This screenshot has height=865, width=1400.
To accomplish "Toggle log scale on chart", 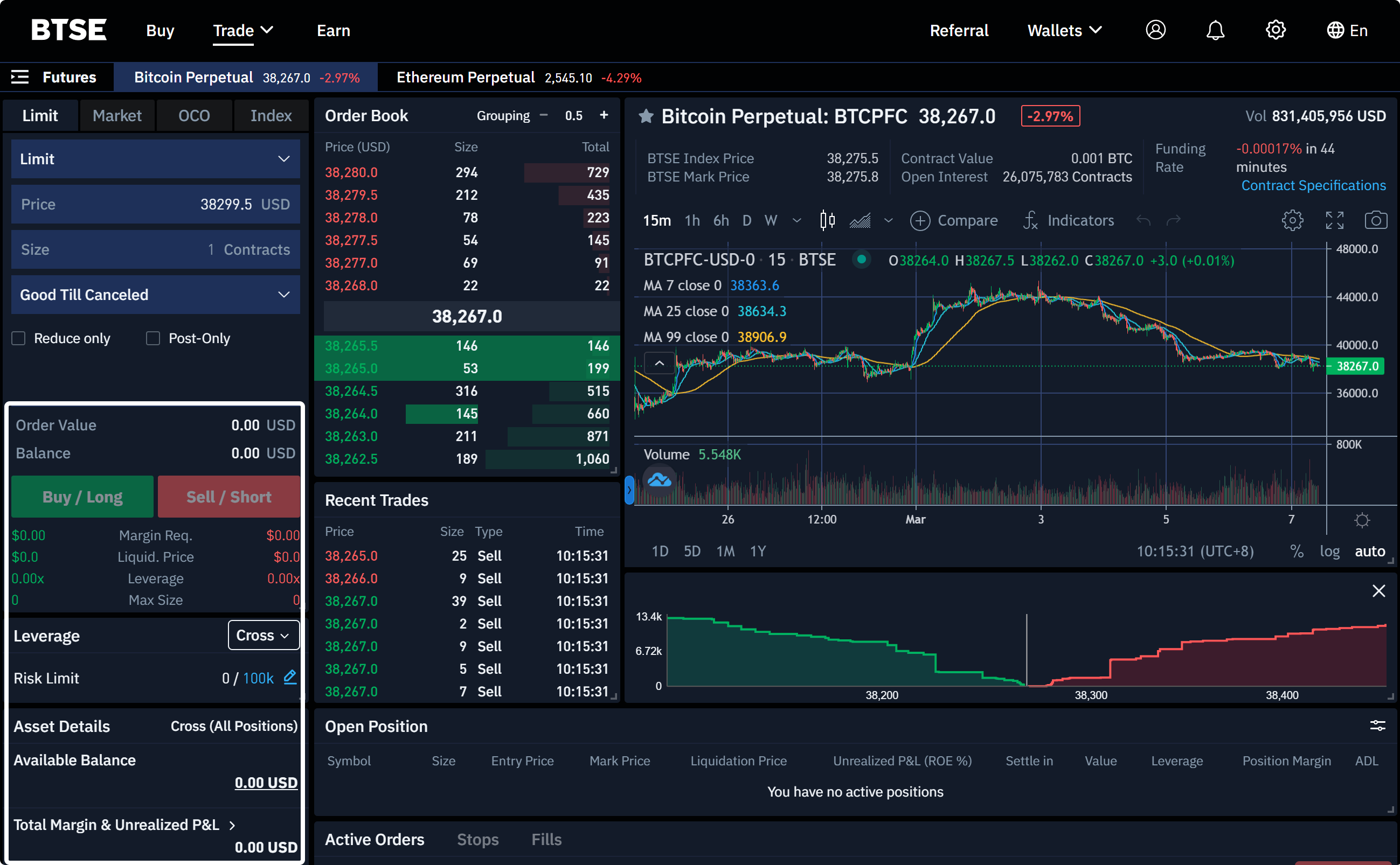I will (x=1329, y=551).
